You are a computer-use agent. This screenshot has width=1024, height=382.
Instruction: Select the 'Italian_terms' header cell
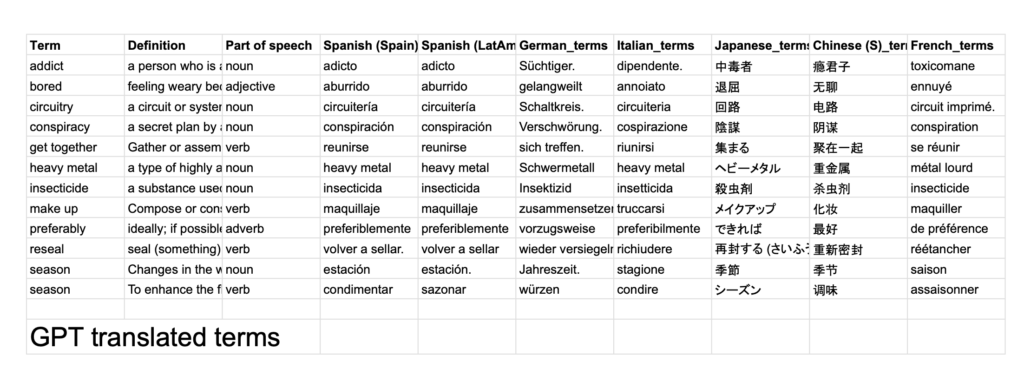pyautogui.click(x=662, y=45)
